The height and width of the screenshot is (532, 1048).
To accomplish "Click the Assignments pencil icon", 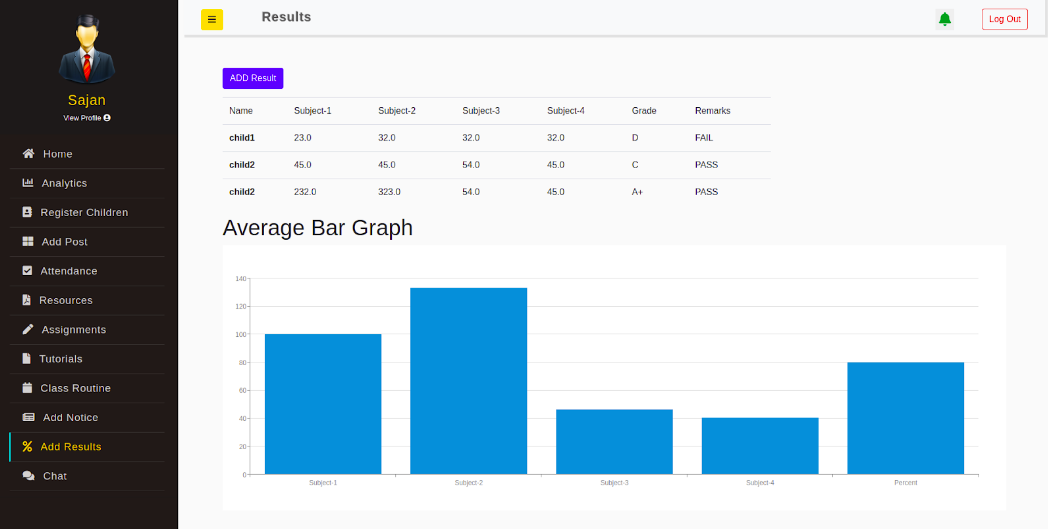I will (x=28, y=329).
